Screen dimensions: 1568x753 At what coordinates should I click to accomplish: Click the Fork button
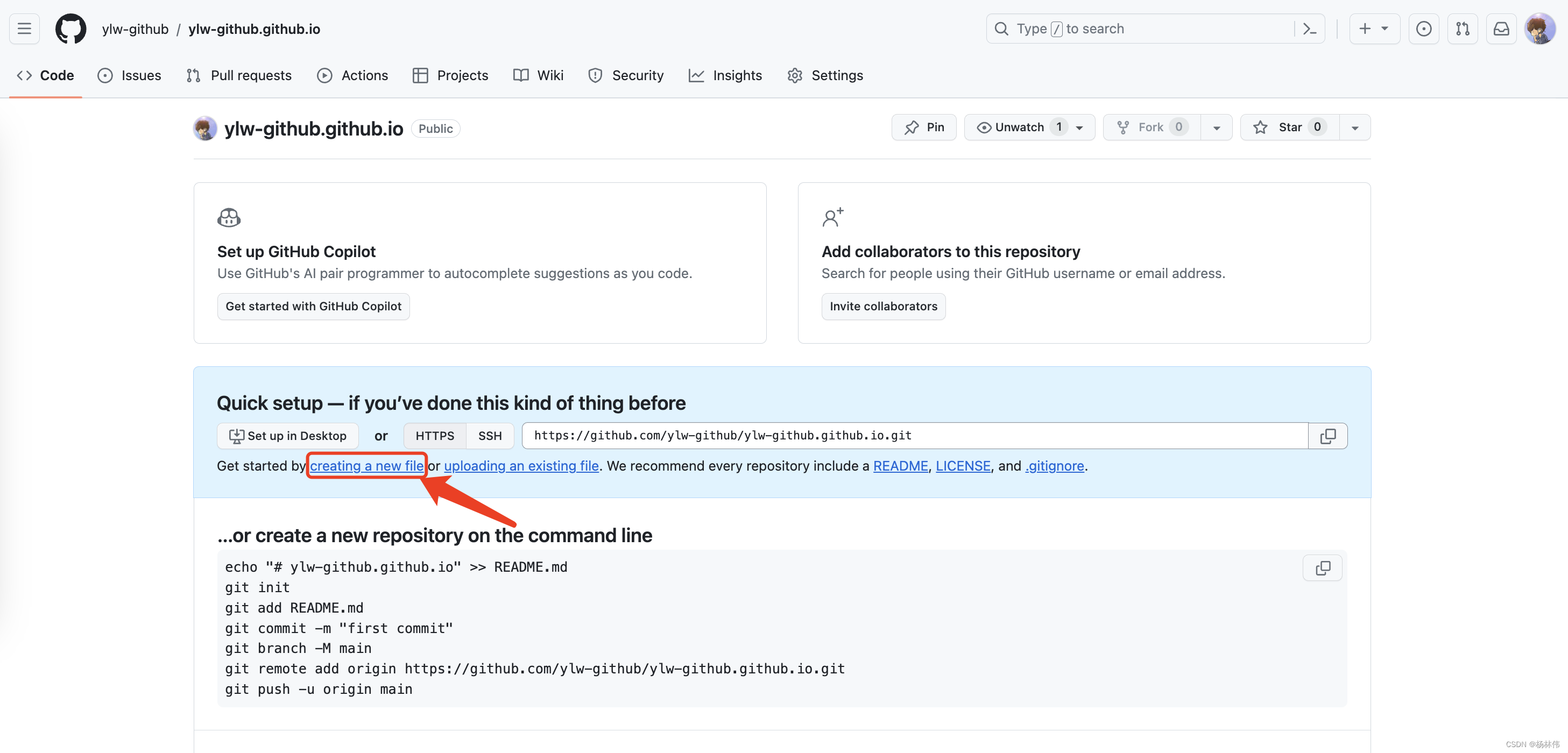click(1152, 127)
